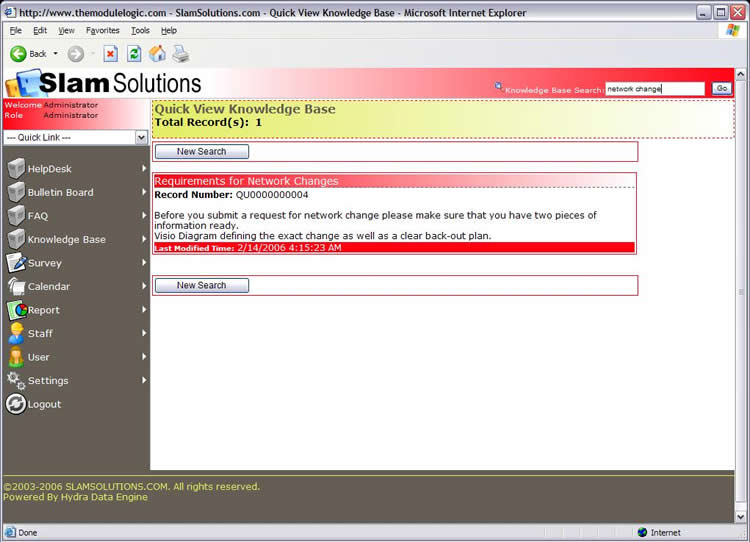750x542 pixels.
Task: Open the Quick Link dropdown
Action: pyautogui.click(x=141, y=138)
